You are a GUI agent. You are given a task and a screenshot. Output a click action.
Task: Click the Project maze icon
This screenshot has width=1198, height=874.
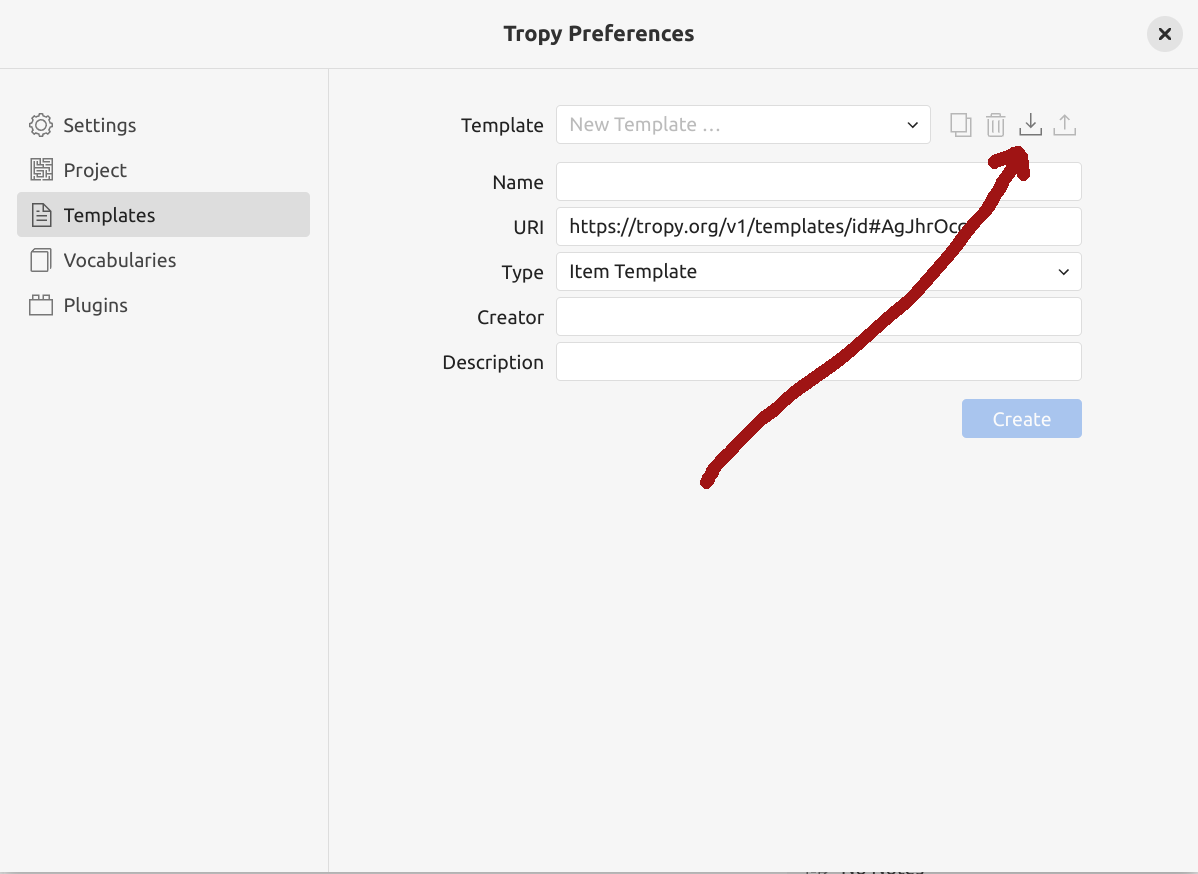[x=41, y=170]
